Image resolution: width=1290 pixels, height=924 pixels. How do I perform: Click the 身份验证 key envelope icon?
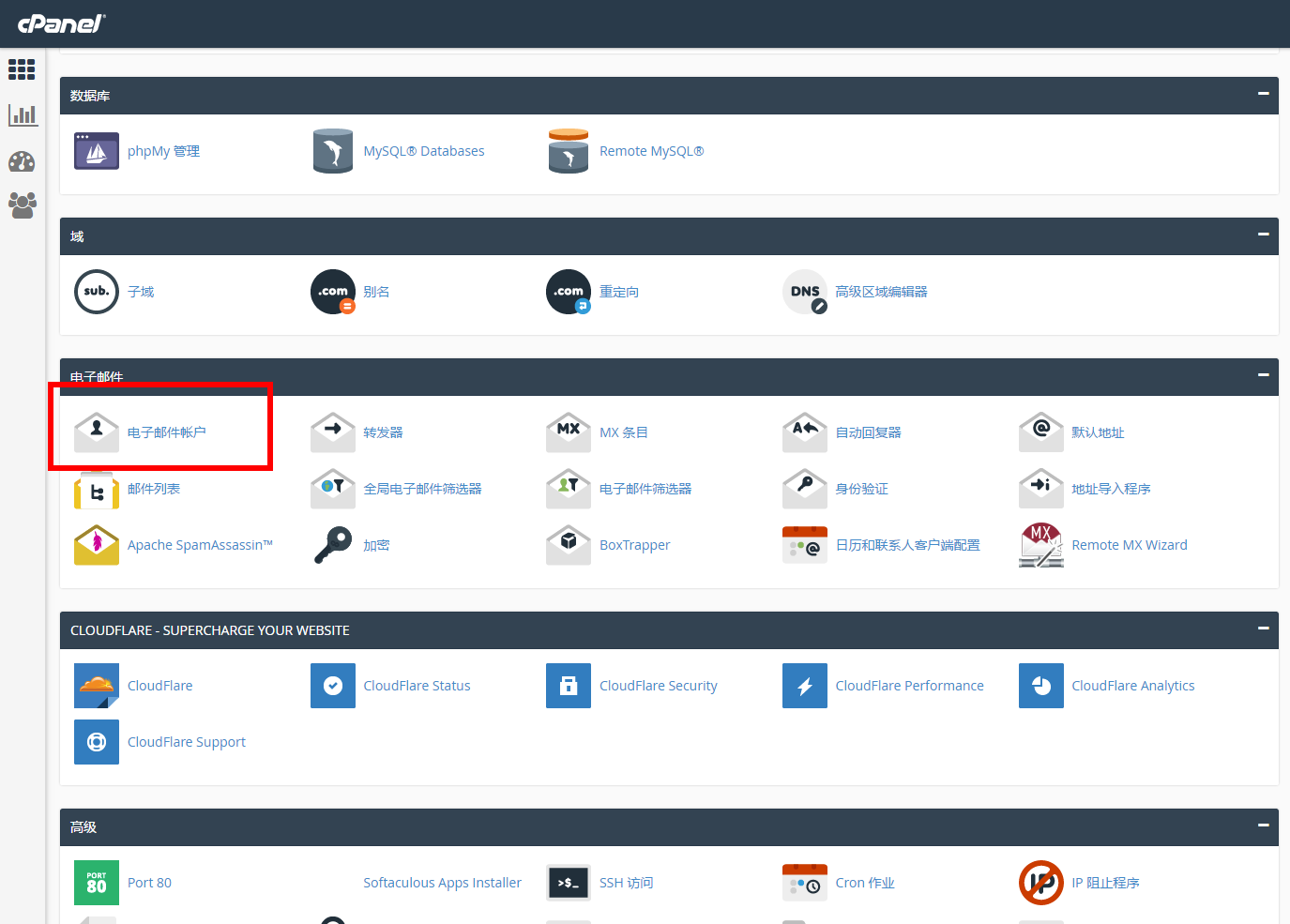(x=805, y=489)
